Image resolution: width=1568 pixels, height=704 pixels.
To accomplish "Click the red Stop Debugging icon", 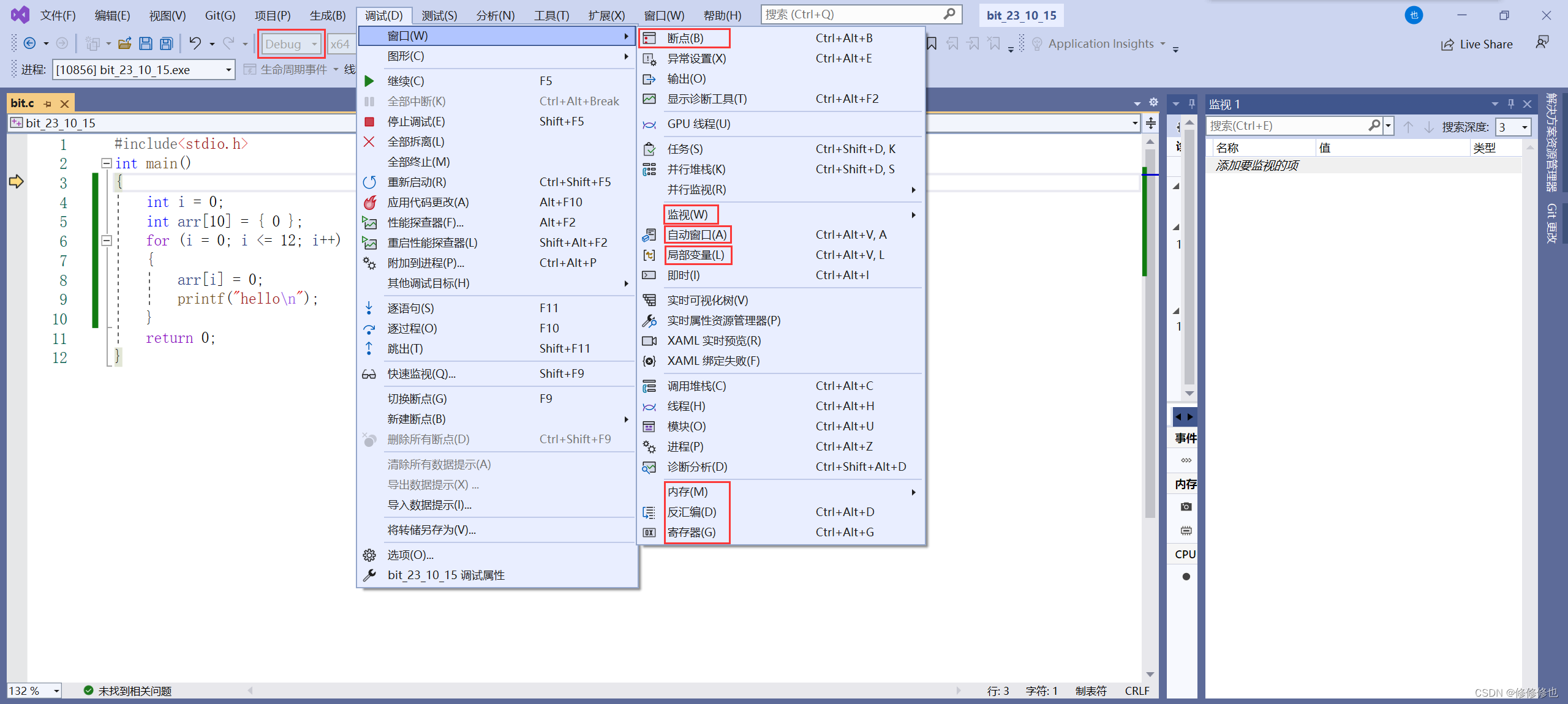I will click(369, 121).
